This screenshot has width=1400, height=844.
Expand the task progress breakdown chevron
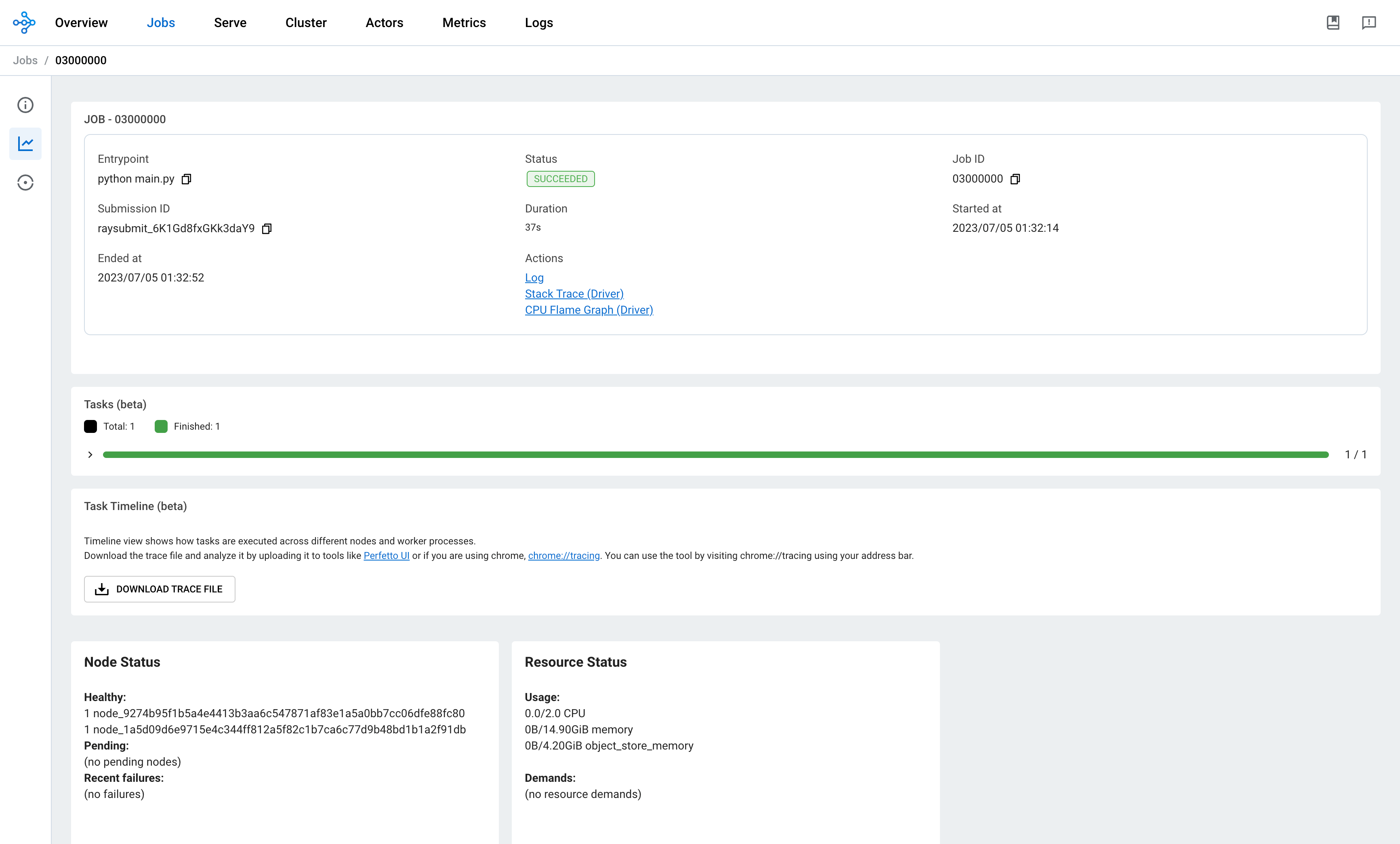[90, 454]
